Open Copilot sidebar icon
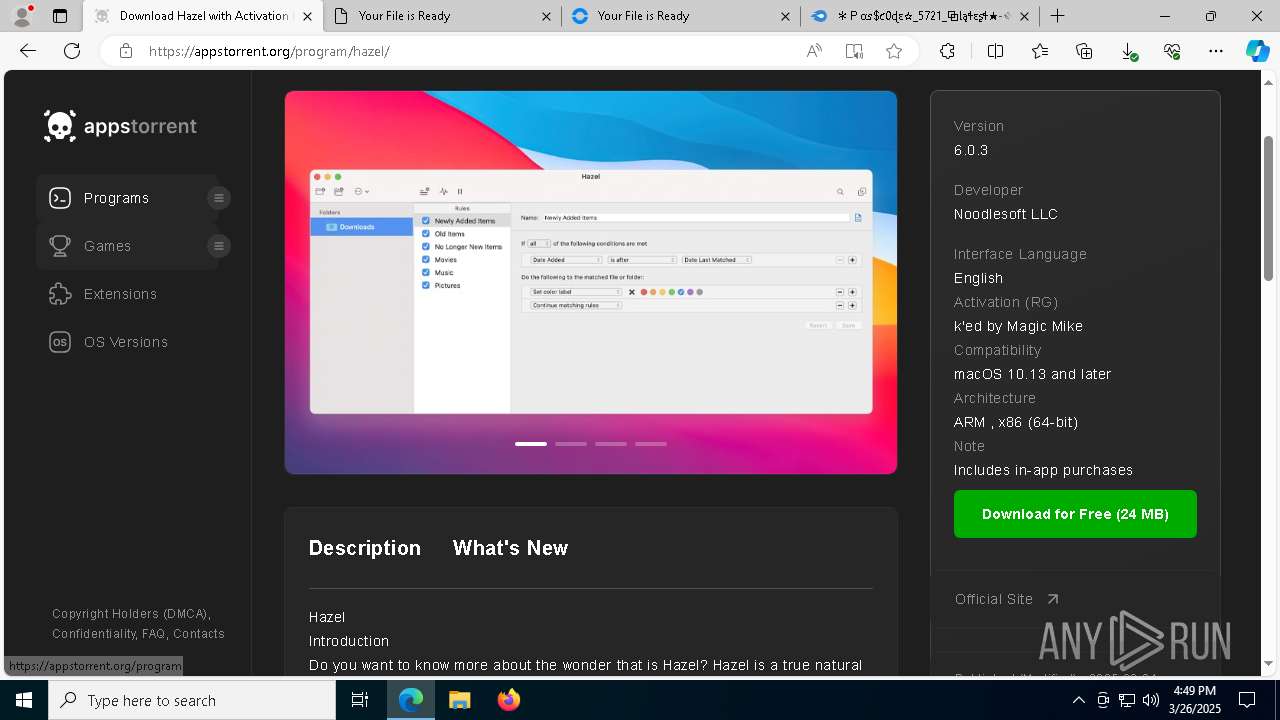 [1257, 51]
